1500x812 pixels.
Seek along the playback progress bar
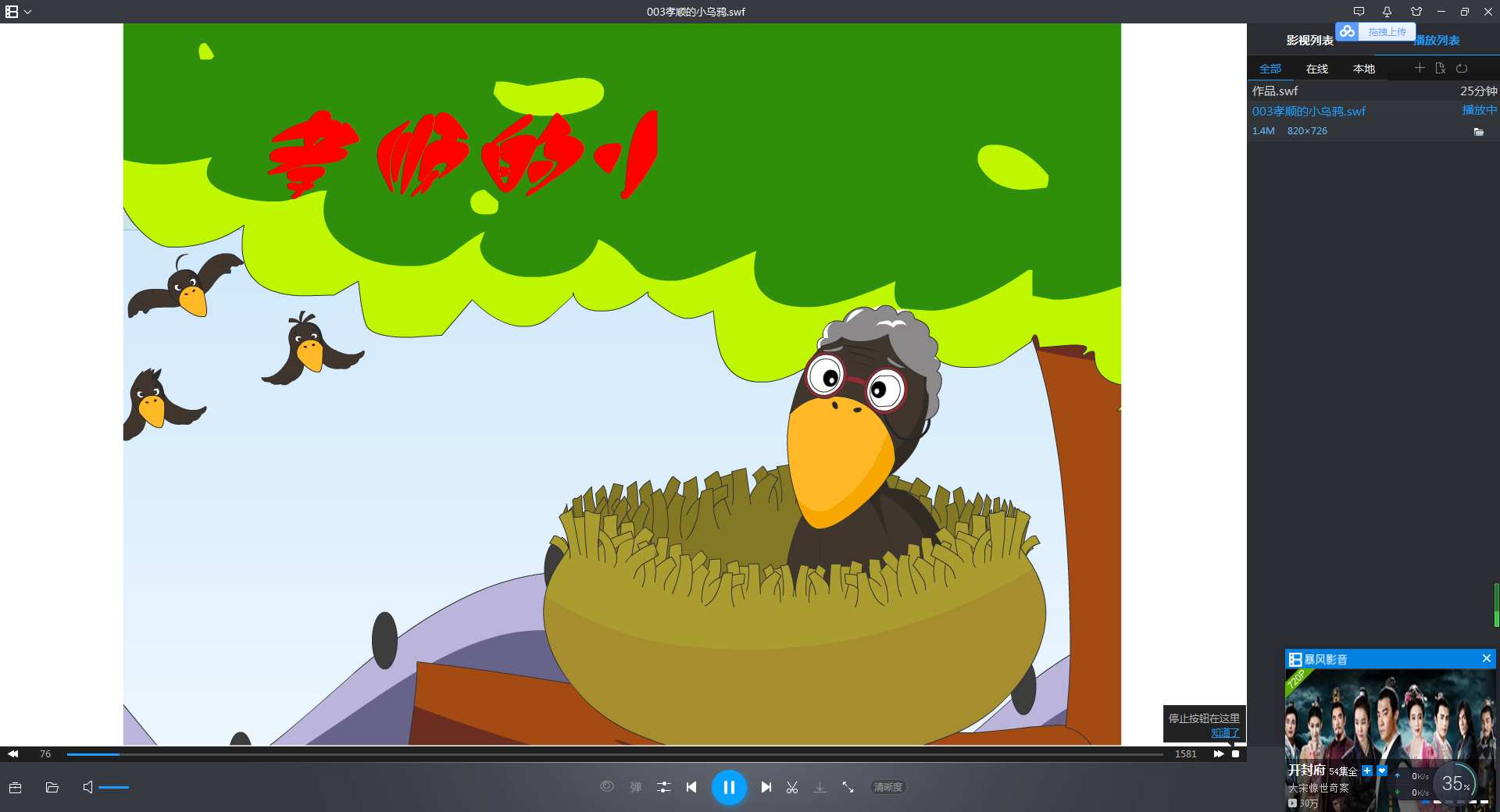point(615,754)
